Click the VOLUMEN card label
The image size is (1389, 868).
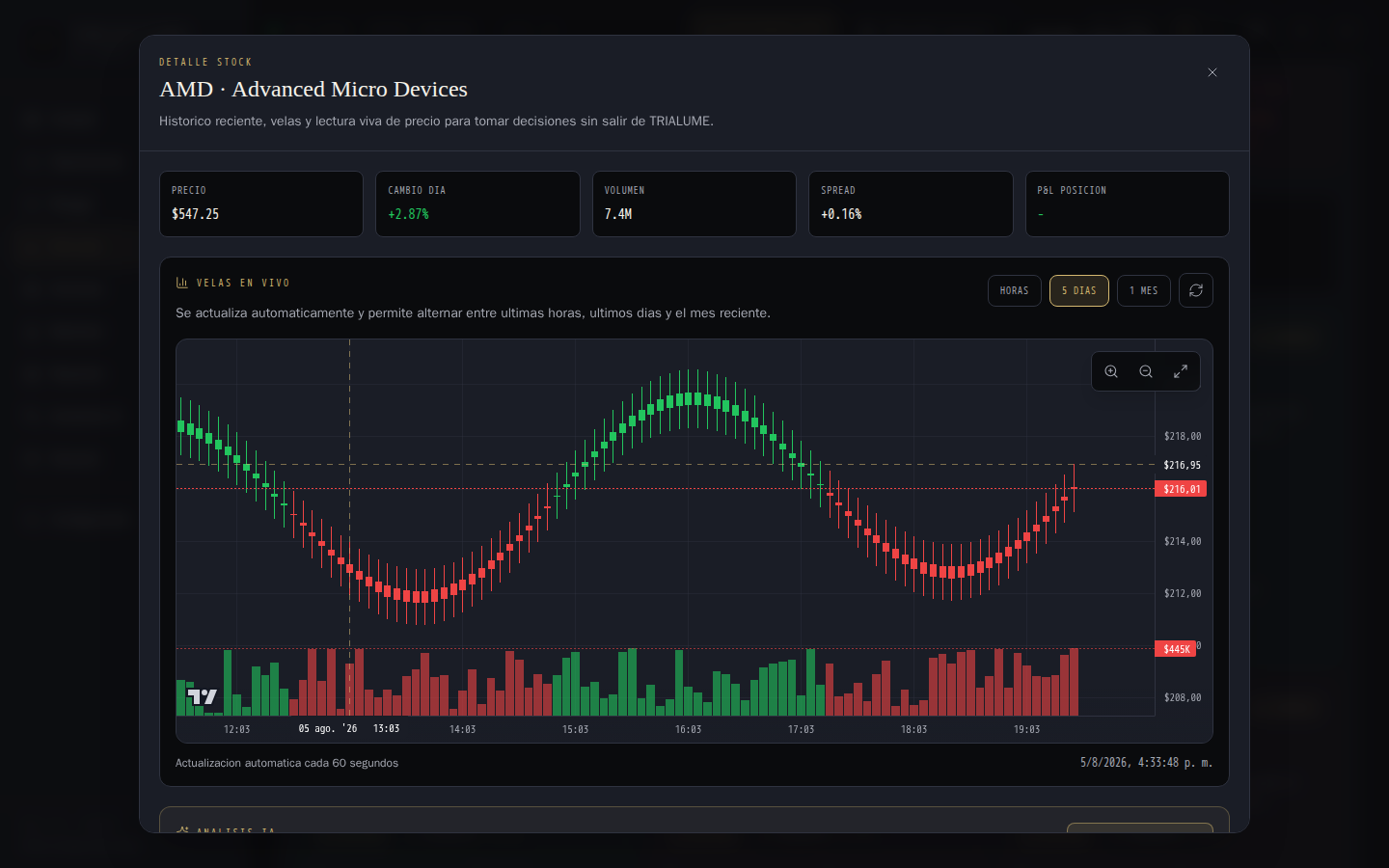pos(625,190)
